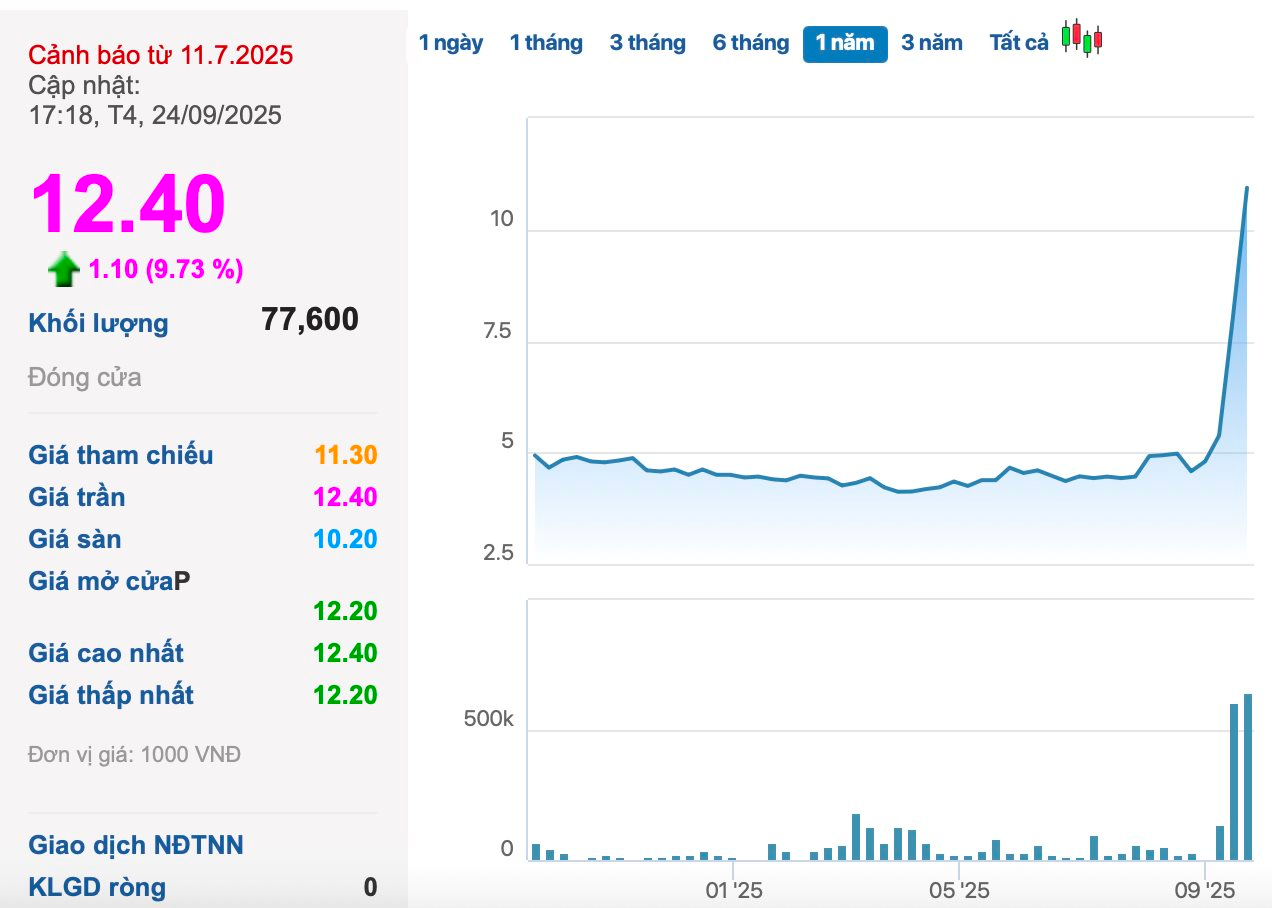Click the 01 '25 x-axis marker
The width and height of the screenshot is (1272, 908).
tap(733, 890)
